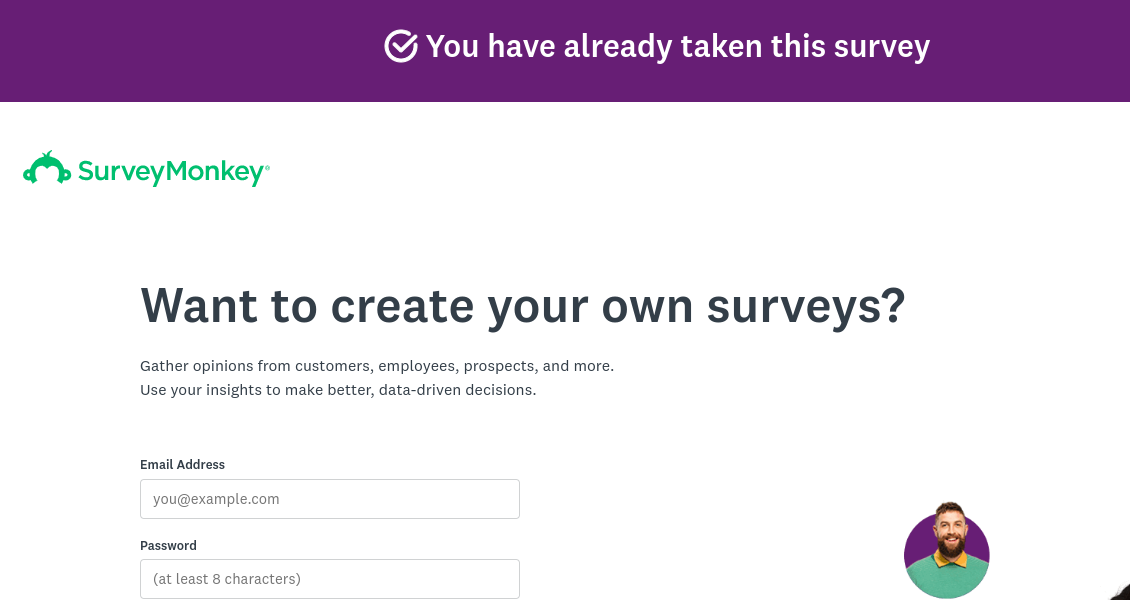Click the registered trademark symbol beside SurveyMonkey
This screenshot has height=600, width=1130.
pos(267,166)
